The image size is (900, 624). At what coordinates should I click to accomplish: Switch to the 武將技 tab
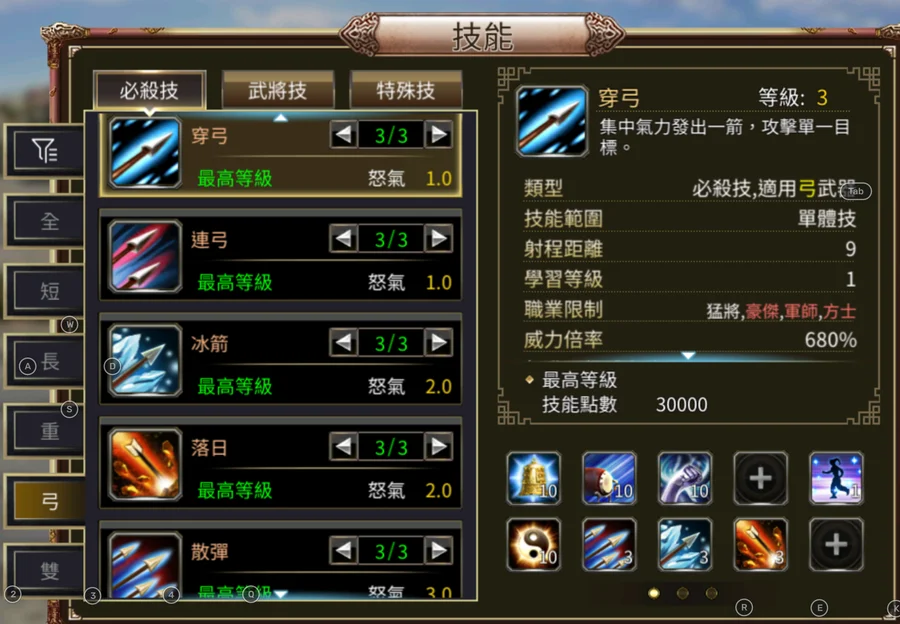pyautogui.click(x=278, y=90)
